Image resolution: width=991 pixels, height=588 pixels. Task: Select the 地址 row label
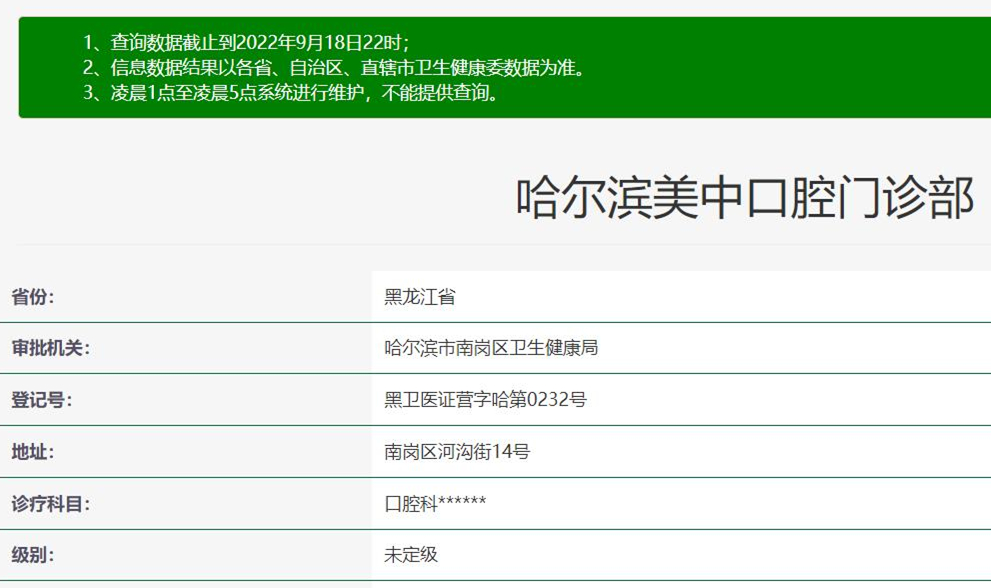33,452
